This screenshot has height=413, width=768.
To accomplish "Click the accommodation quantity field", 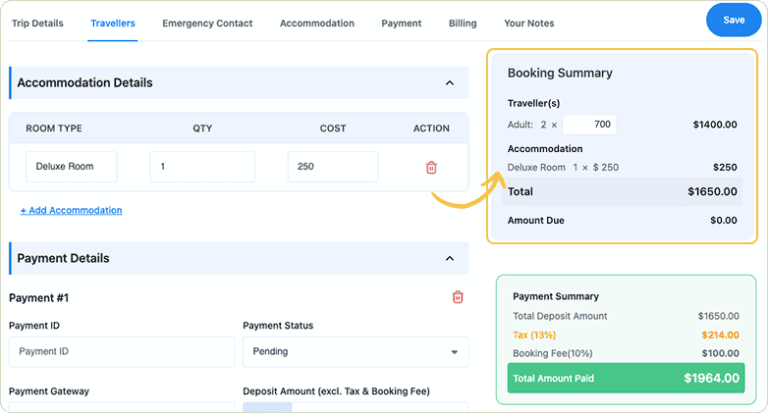I will click(202, 167).
